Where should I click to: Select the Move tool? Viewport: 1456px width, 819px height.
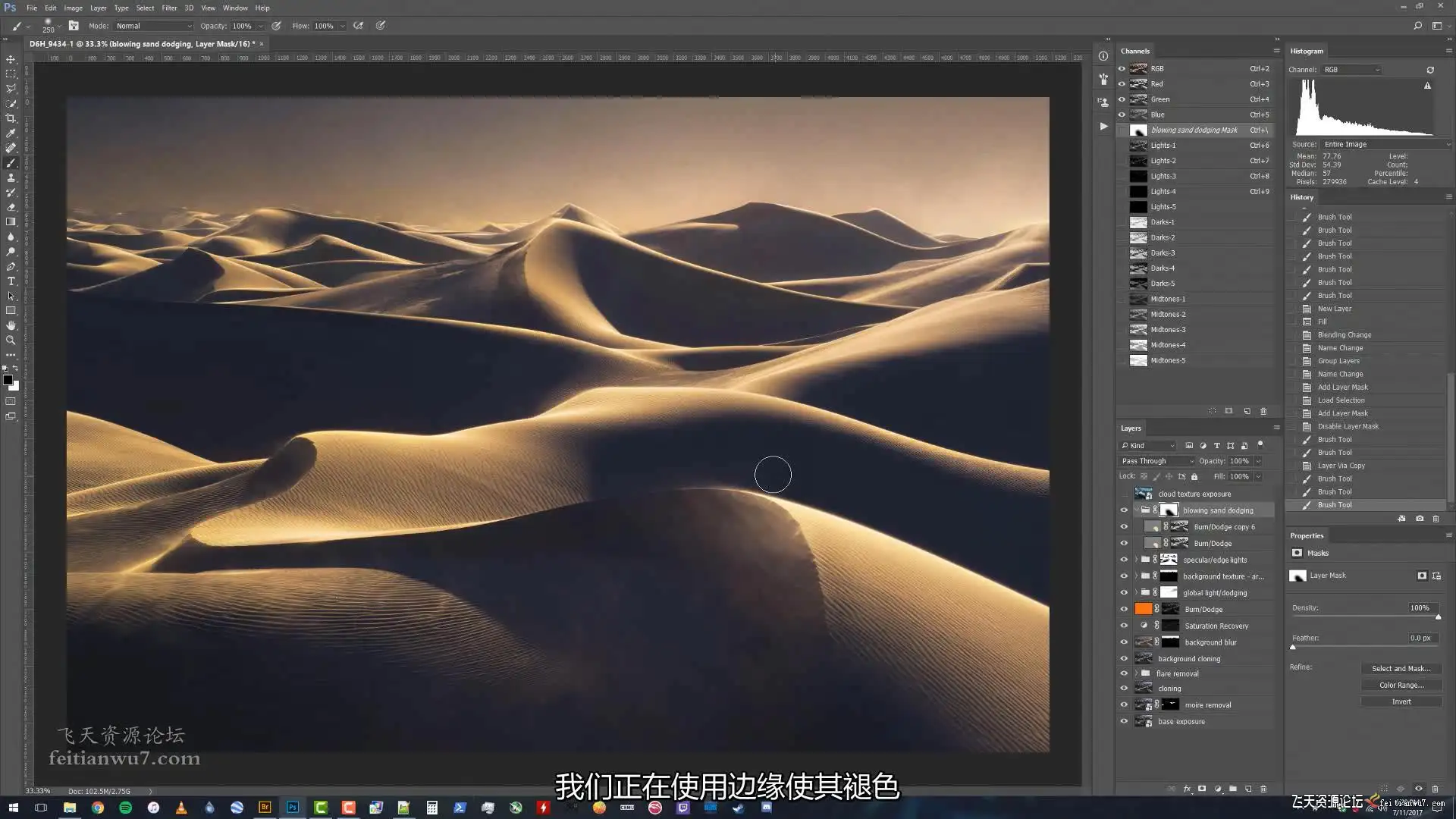[11, 59]
